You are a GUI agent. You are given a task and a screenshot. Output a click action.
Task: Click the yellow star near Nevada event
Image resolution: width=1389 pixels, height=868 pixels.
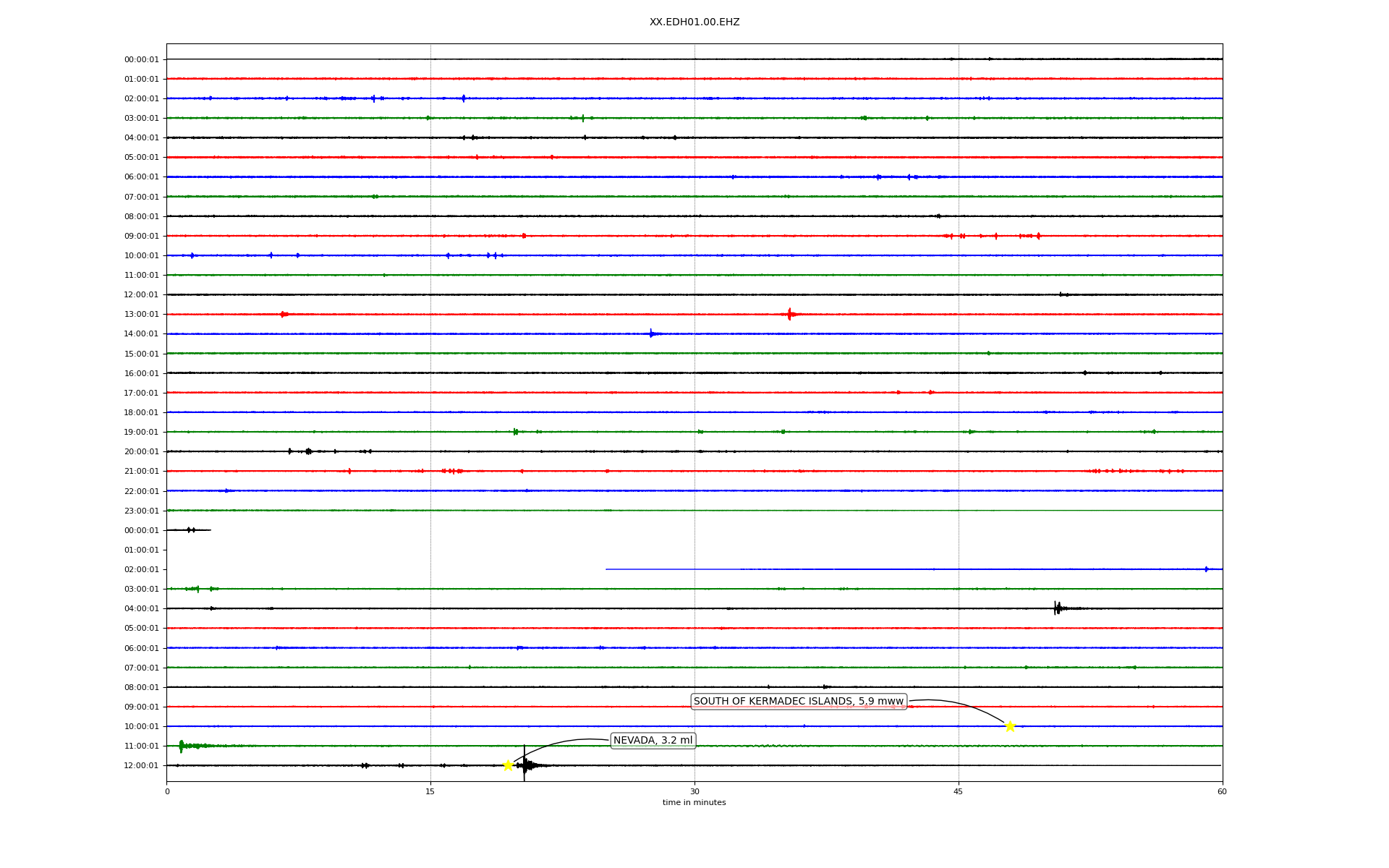[x=508, y=765]
